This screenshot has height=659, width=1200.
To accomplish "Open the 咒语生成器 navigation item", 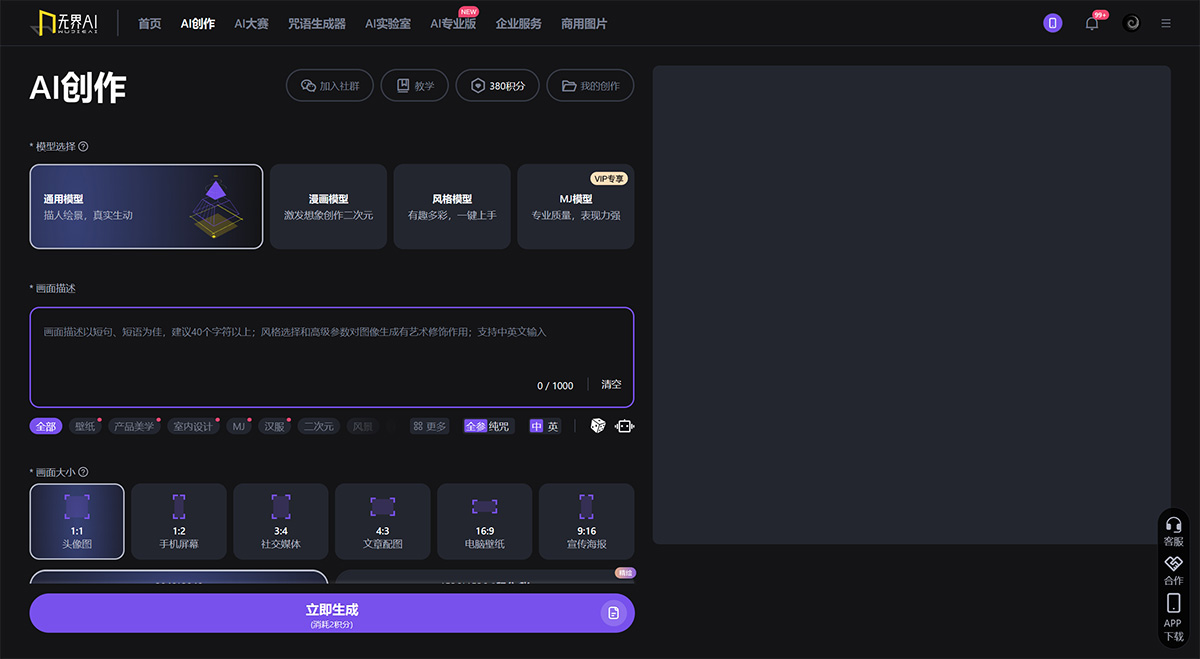I will pos(315,23).
